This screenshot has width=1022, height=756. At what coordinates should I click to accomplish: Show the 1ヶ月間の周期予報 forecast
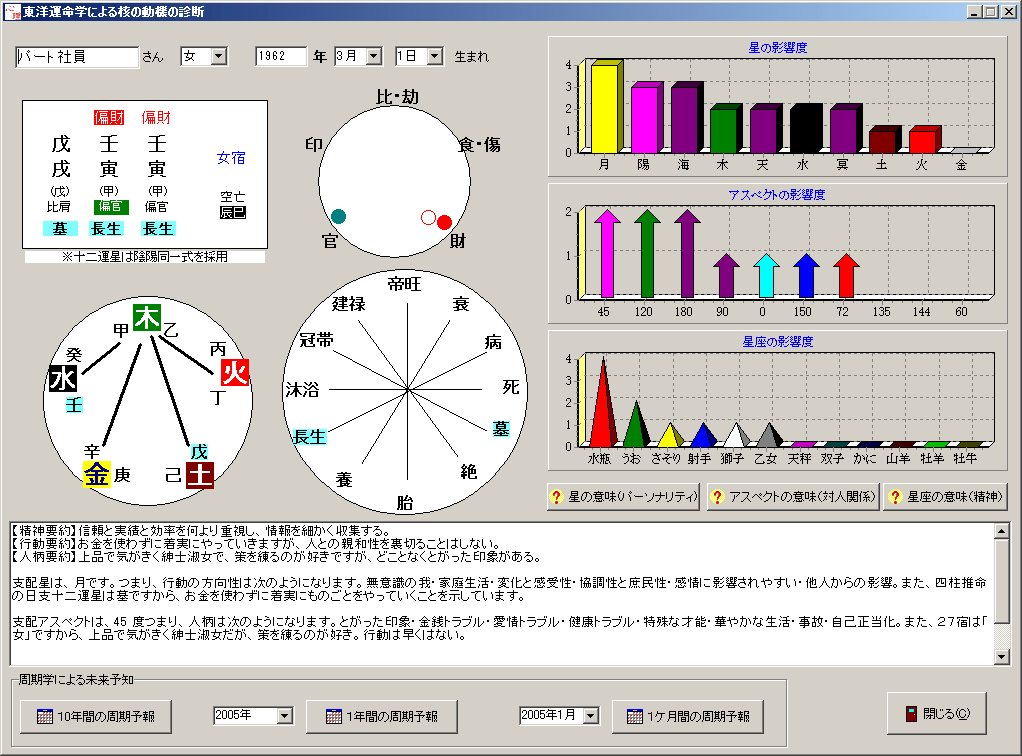[x=688, y=716]
